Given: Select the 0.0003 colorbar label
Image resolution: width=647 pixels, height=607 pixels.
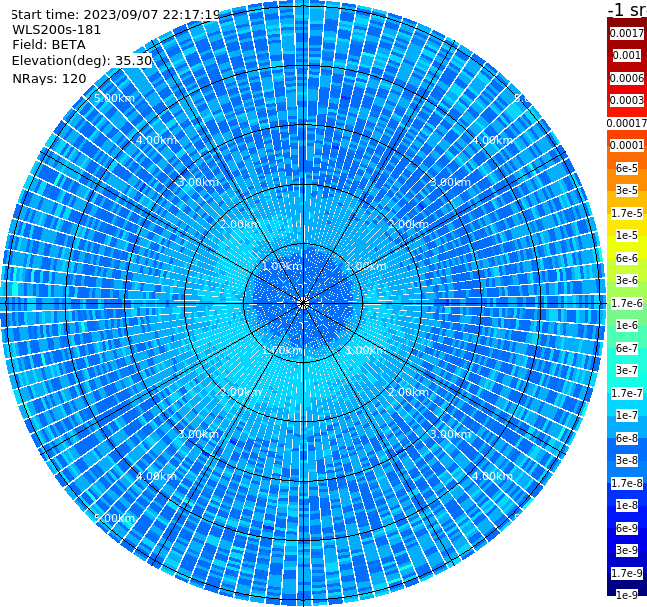Looking at the screenshot, I should 627,100.
